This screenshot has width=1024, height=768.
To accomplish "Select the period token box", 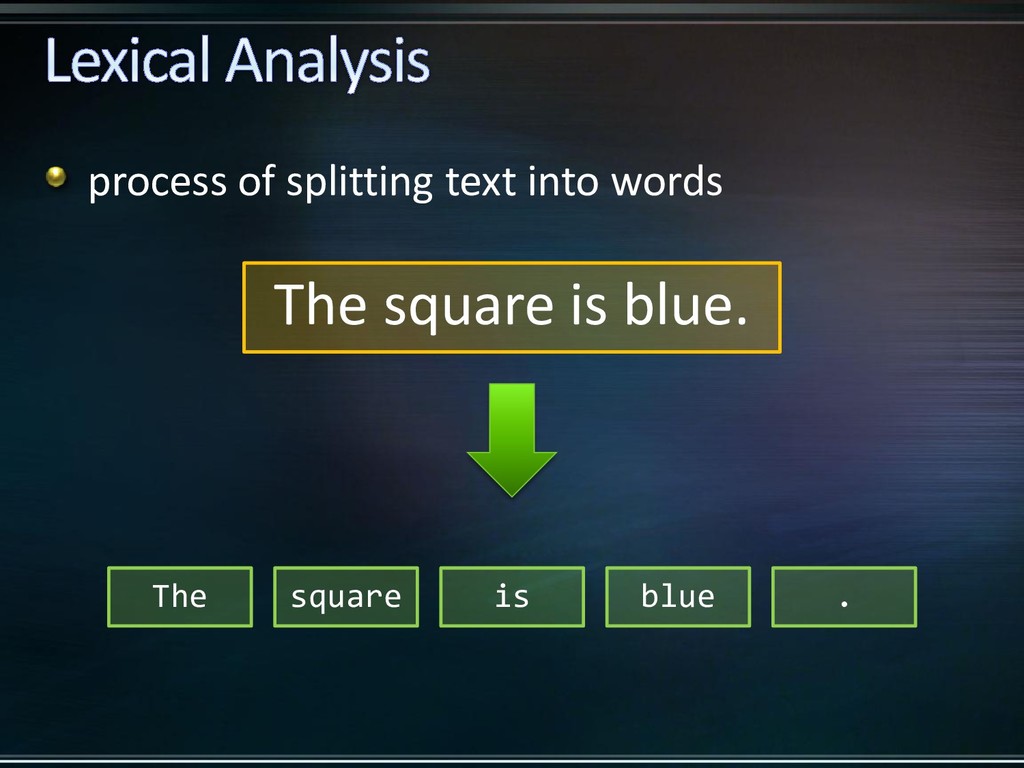I will coord(844,597).
